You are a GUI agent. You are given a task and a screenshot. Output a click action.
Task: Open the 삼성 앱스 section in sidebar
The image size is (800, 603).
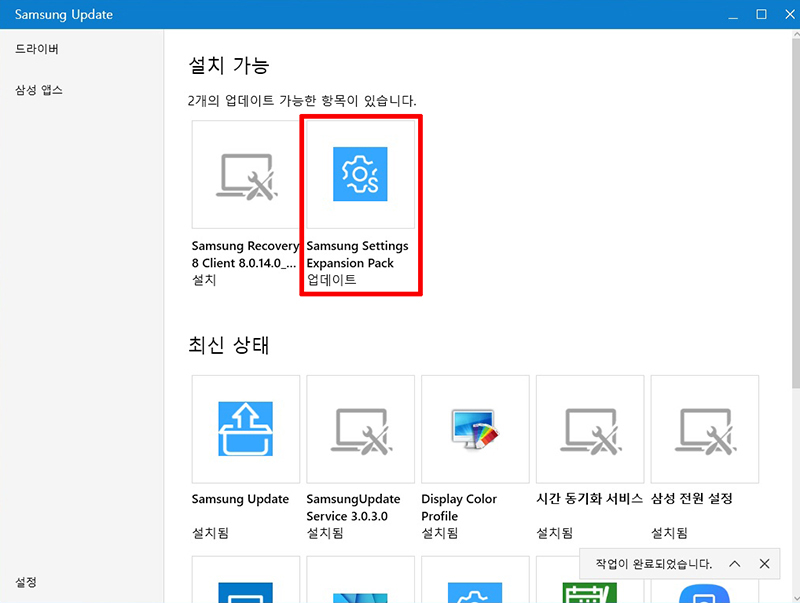(39, 90)
